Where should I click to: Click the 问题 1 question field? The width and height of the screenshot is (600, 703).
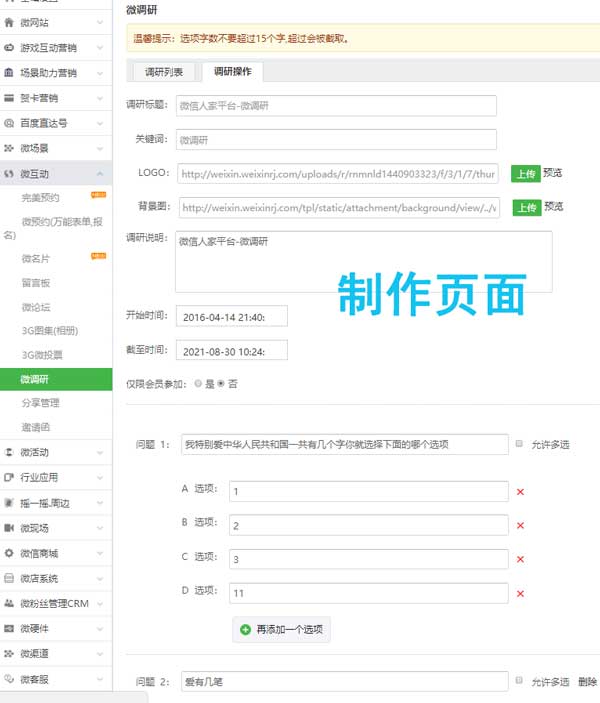345,444
